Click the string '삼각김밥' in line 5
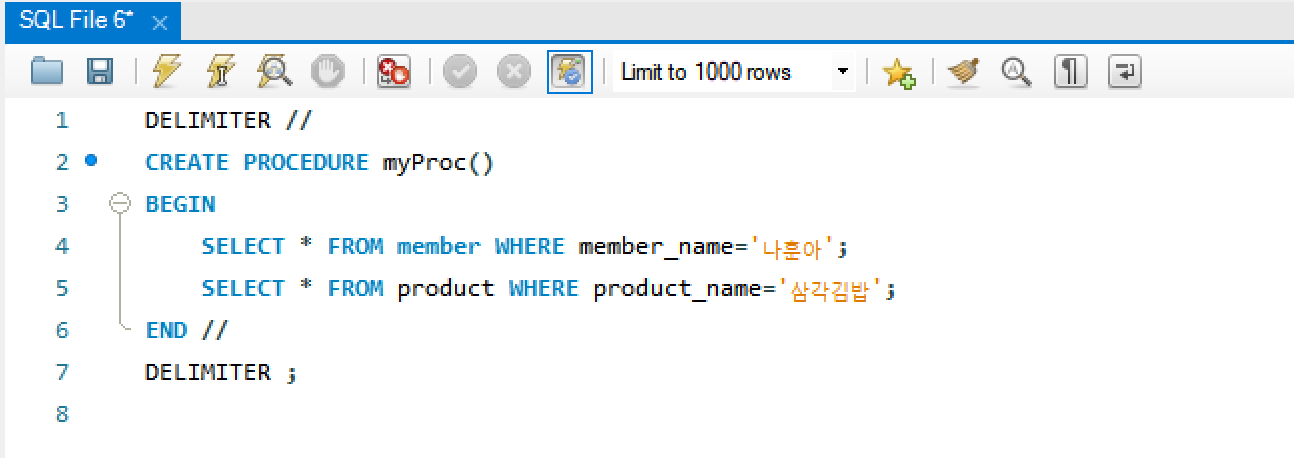This screenshot has width=1294, height=458. click(830, 289)
